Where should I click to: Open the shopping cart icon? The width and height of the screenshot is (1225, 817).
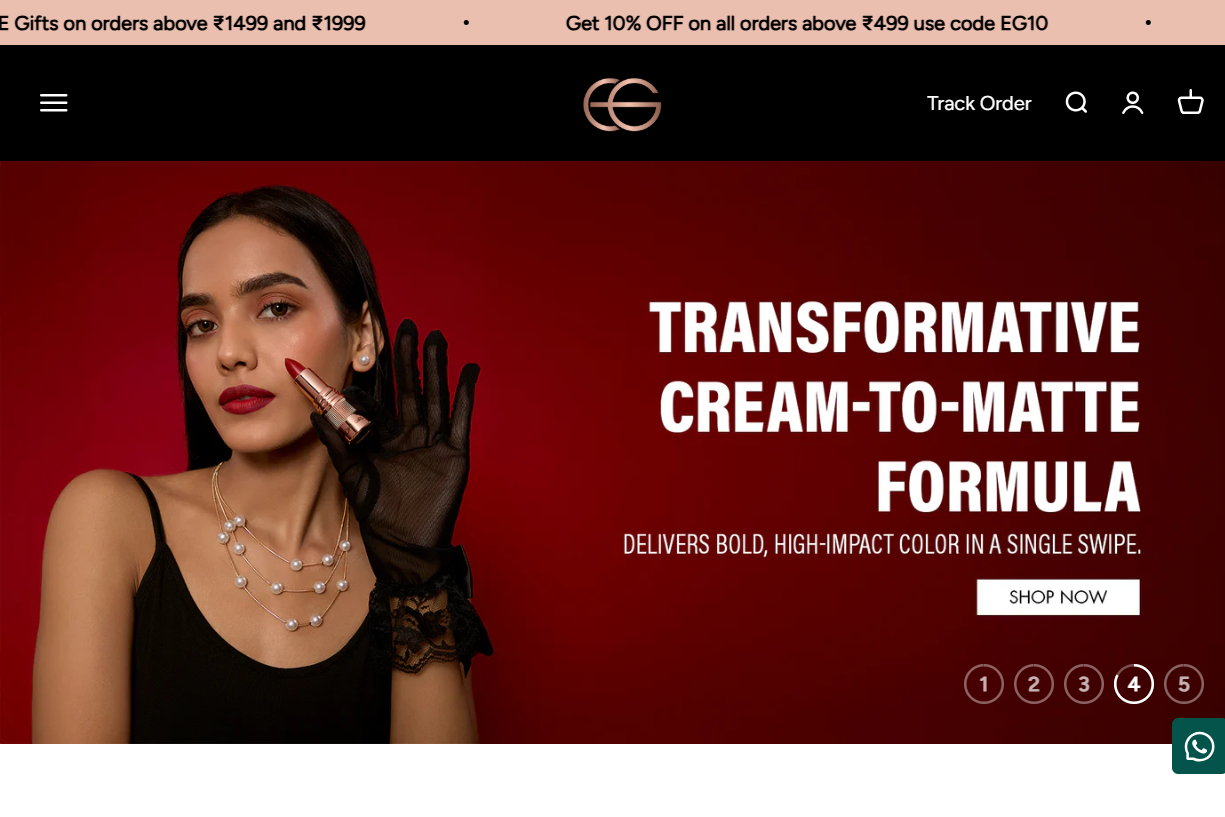[x=1190, y=103]
